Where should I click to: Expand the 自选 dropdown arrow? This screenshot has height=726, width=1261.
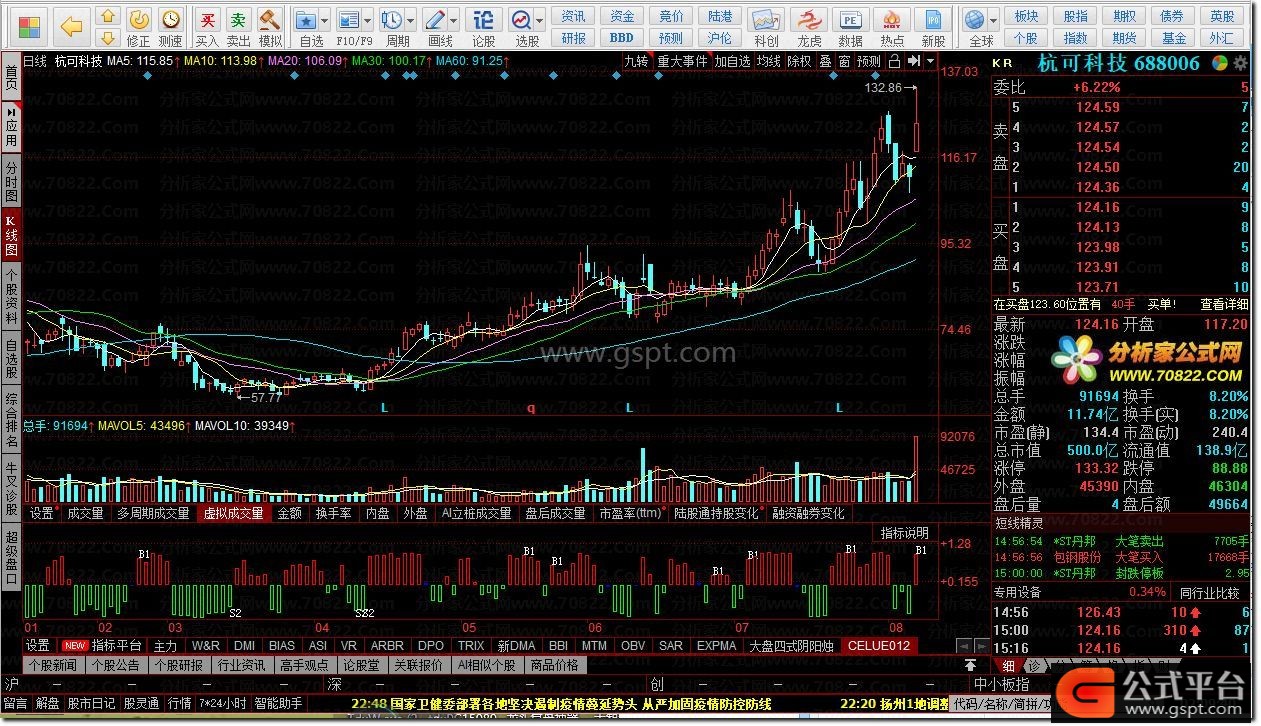[325, 20]
